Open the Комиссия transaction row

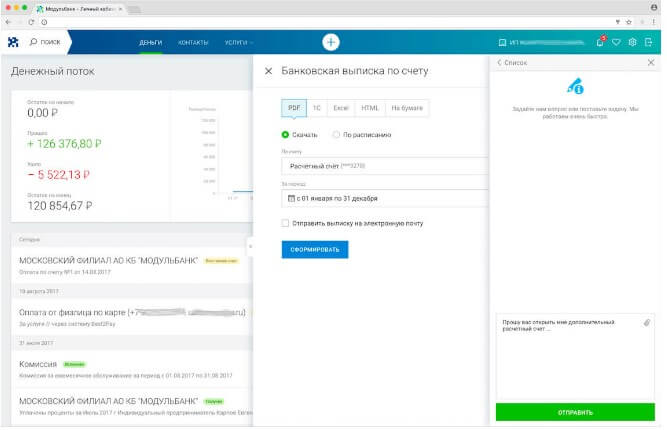click(x=132, y=369)
